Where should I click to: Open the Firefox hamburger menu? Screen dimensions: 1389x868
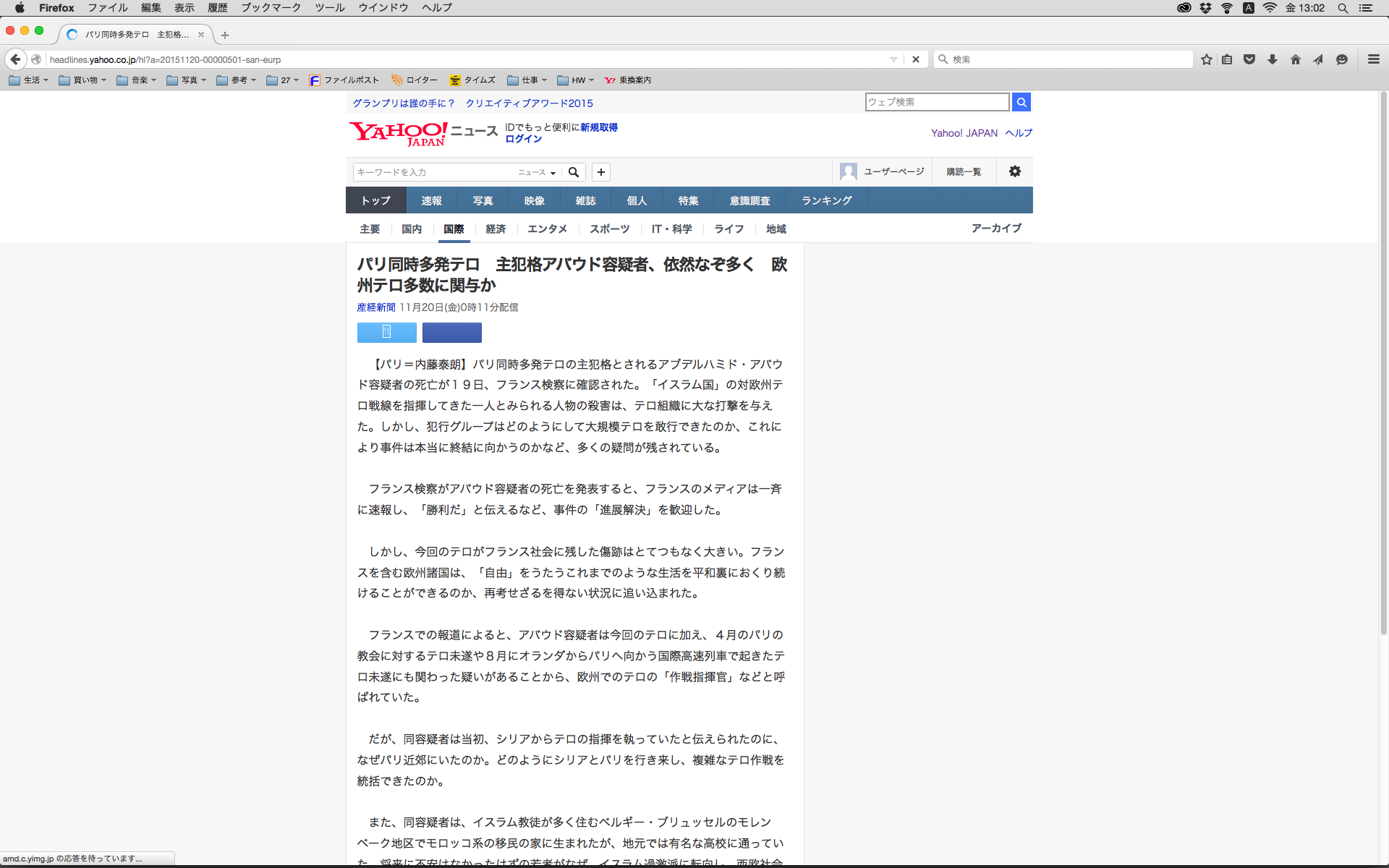coord(1373,59)
